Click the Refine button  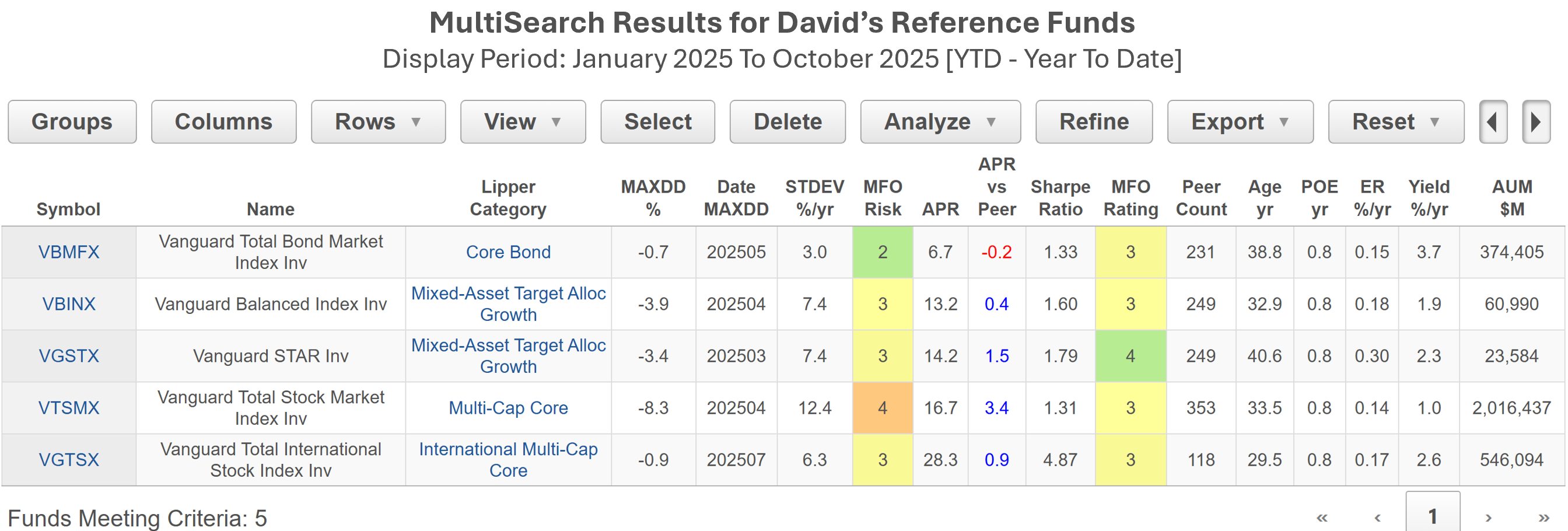pos(1093,122)
